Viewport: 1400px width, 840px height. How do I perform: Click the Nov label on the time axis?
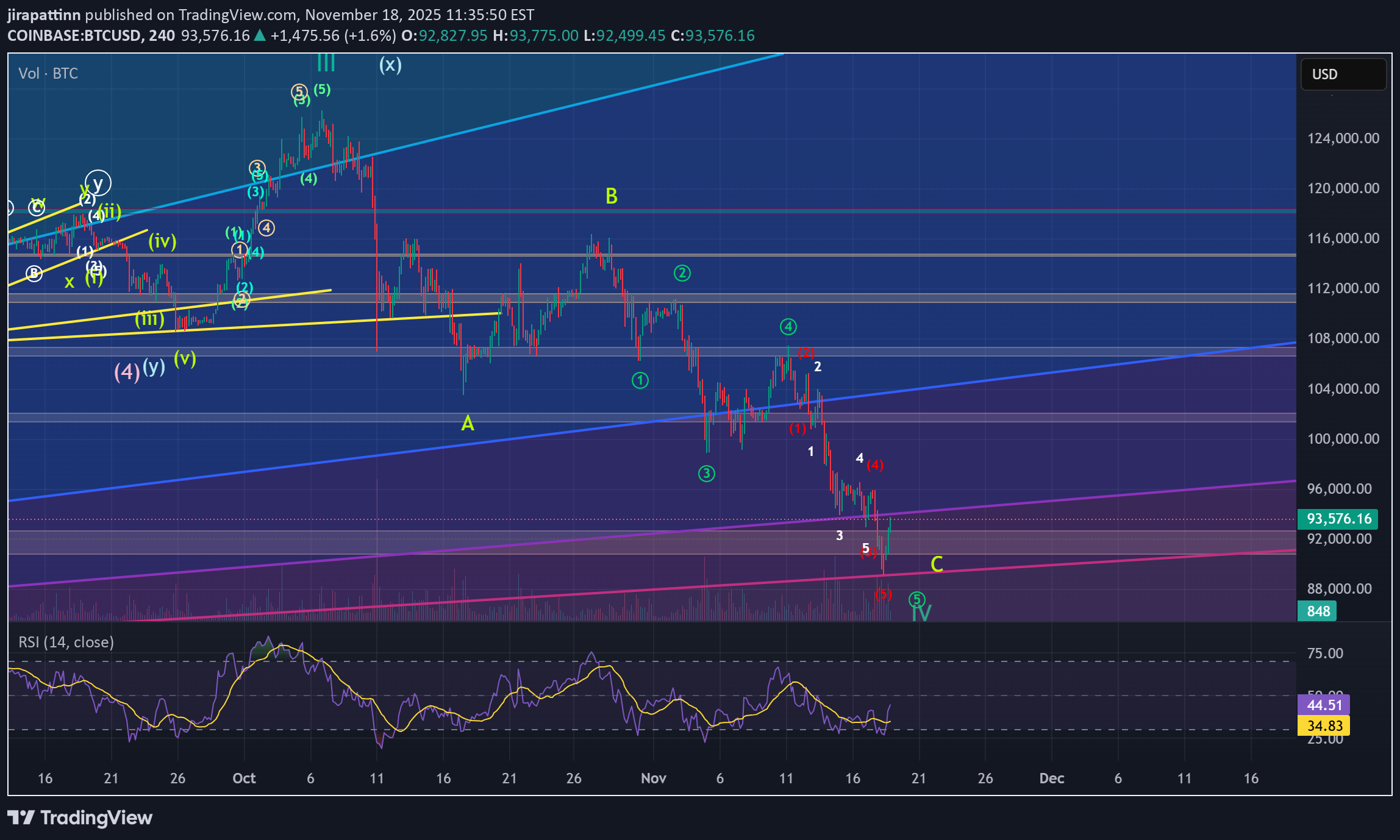tap(653, 778)
